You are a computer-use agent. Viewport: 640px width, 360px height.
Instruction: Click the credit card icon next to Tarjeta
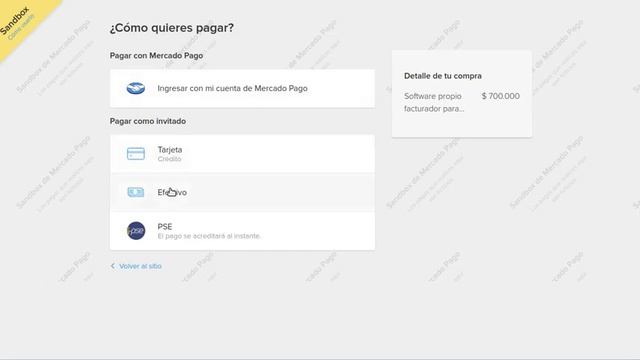(x=136, y=154)
